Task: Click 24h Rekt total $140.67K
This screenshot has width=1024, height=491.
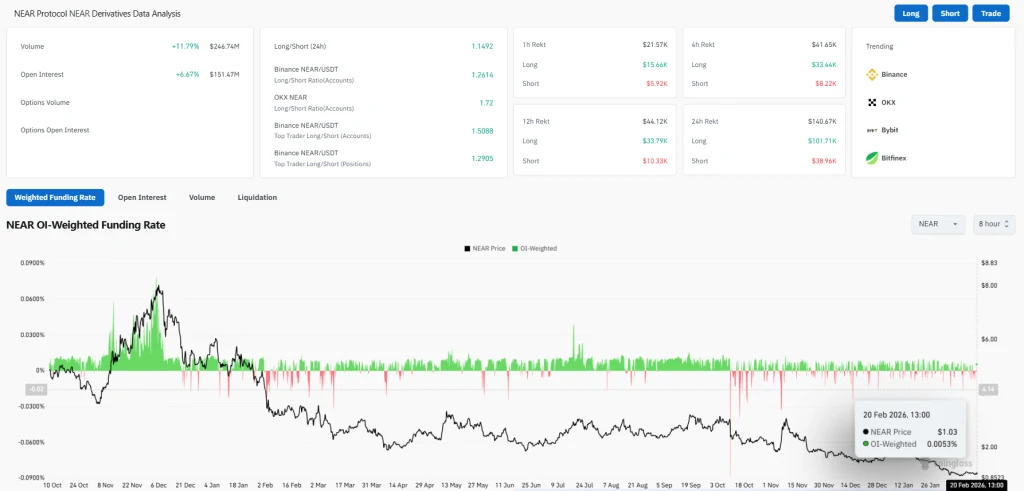Action: coord(822,121)
